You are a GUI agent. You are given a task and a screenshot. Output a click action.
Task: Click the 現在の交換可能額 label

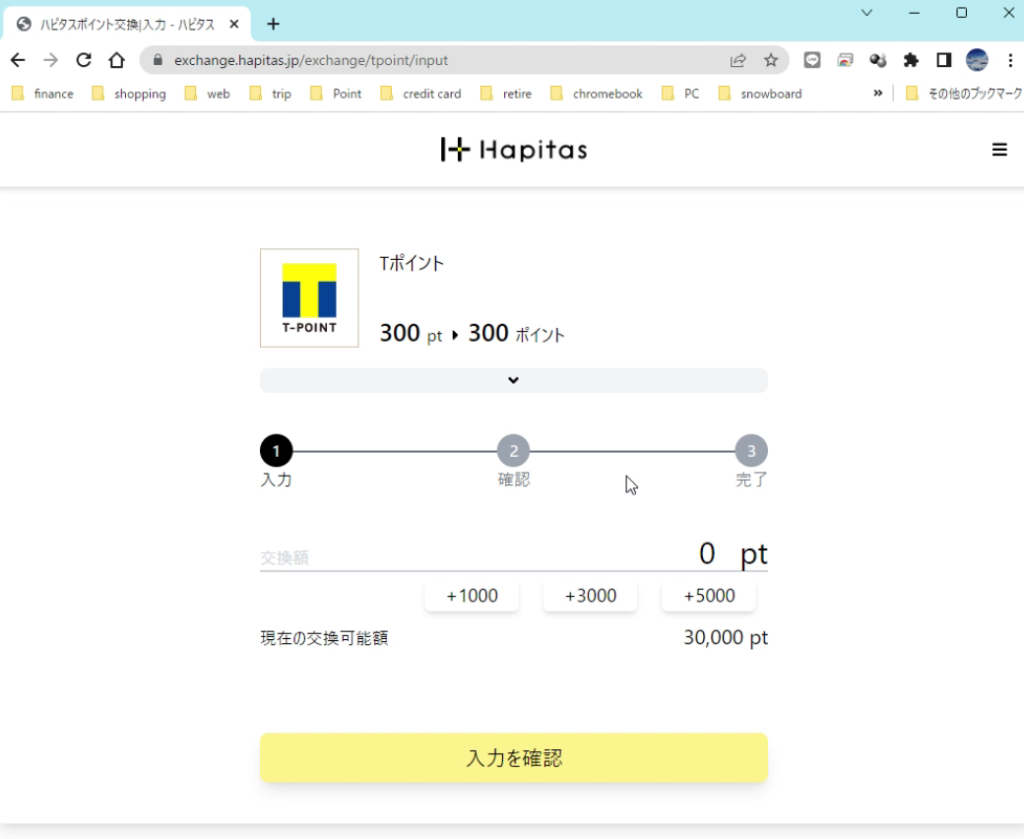coord(324,638)
